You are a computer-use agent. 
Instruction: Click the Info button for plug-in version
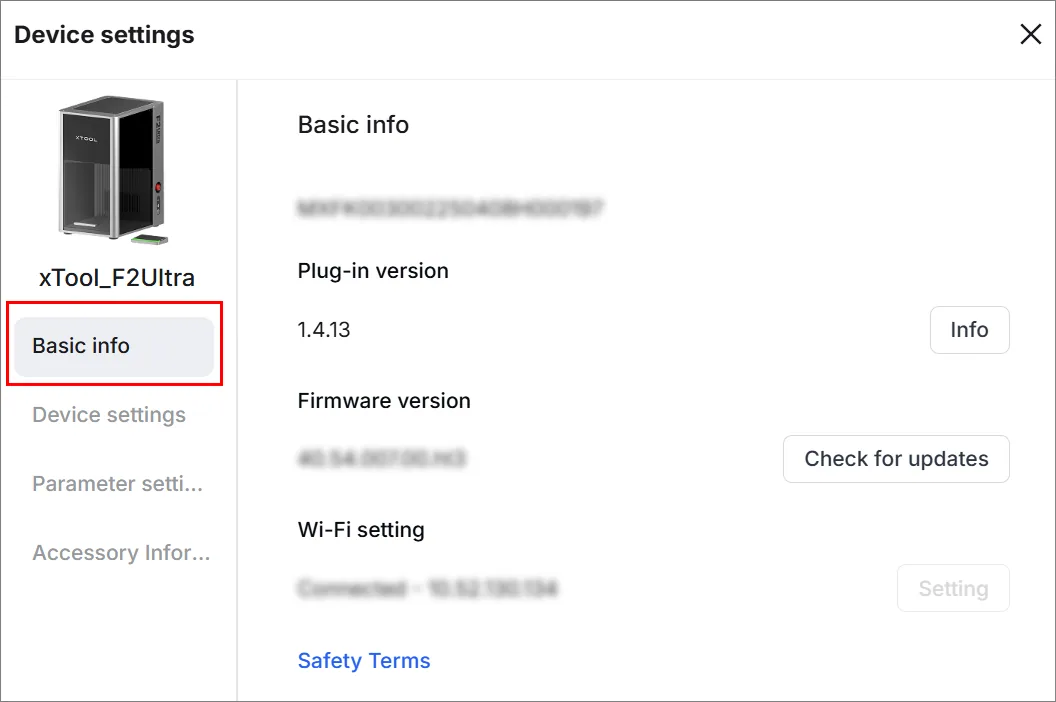pos(969,330)
